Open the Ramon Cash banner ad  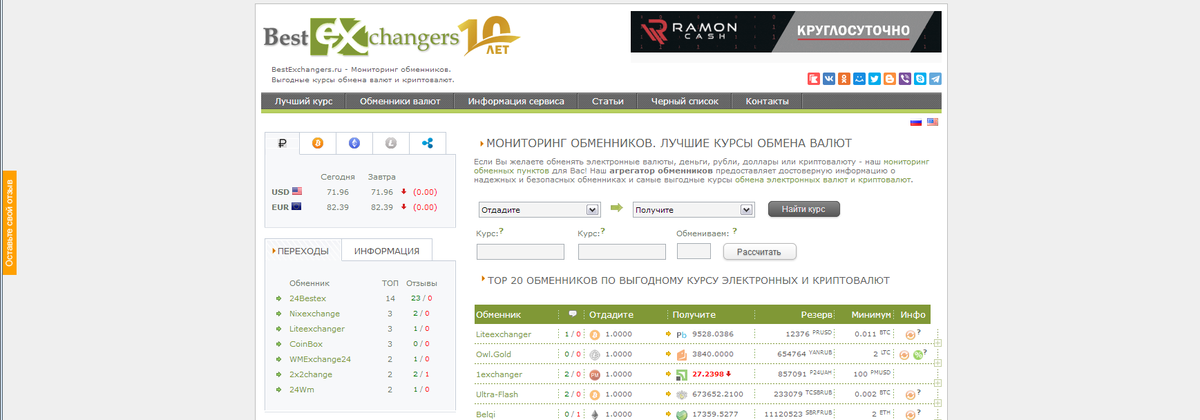tap(786, 32)
